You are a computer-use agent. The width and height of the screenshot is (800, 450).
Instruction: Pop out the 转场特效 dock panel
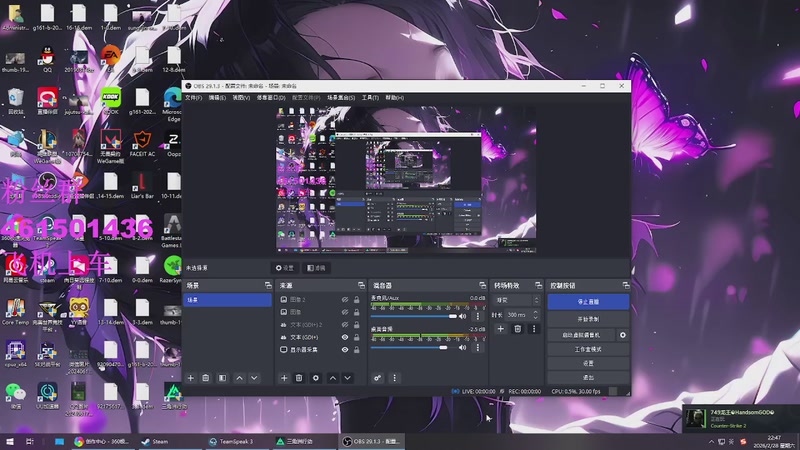coord(538,285)
